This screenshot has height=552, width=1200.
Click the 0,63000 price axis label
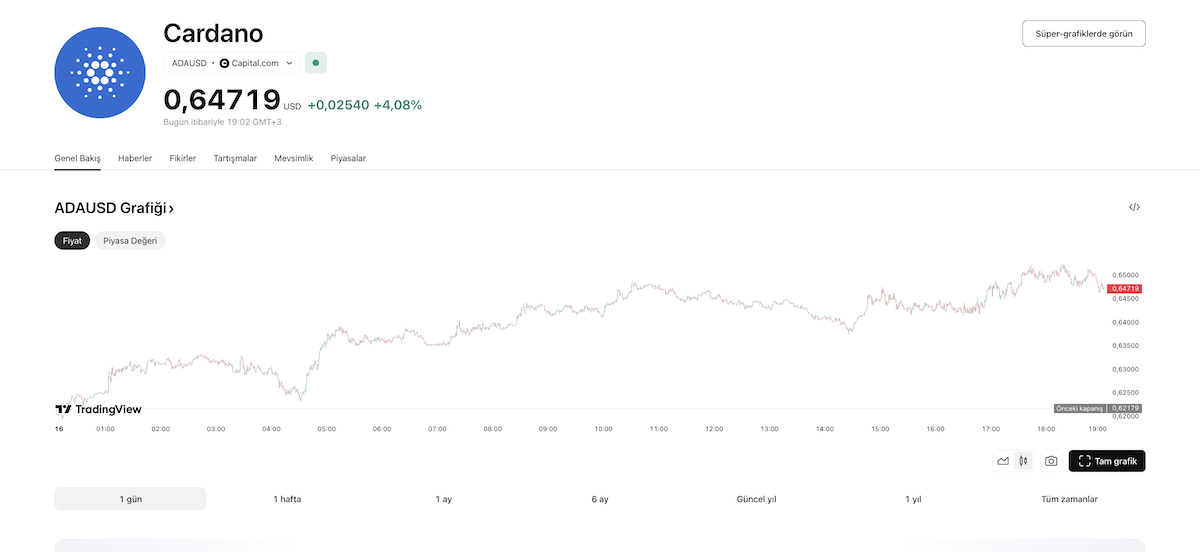pos(1125,369)
